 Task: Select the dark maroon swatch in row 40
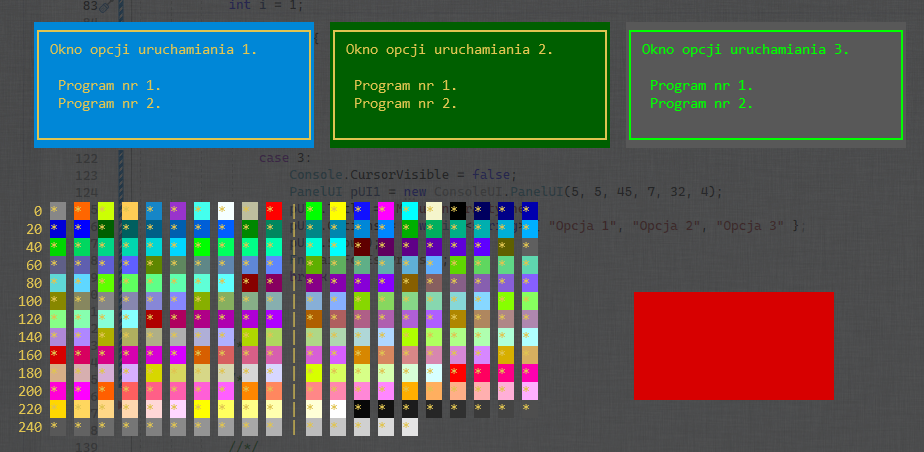pyautogui.click(x=362, y=247)
